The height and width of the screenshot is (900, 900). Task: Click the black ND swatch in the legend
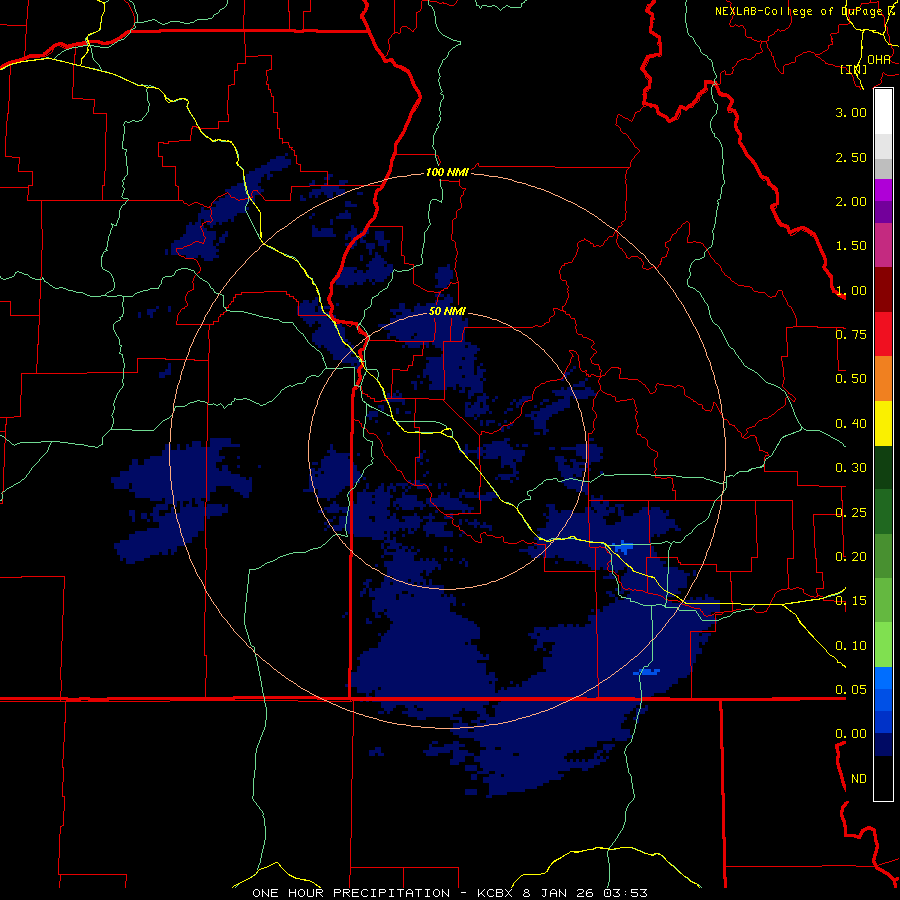[883, 778]
